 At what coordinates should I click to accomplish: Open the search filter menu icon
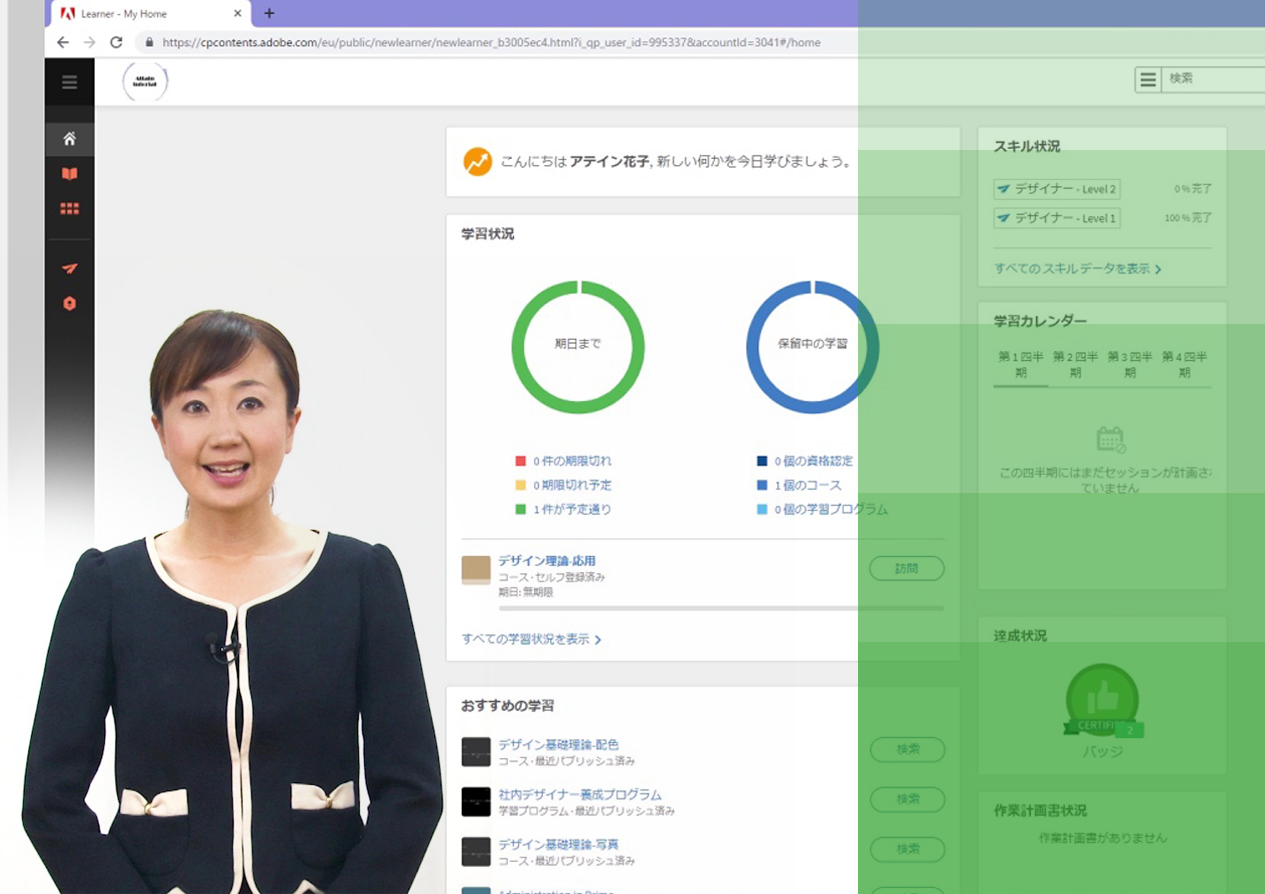click(x=1148, y=79)
